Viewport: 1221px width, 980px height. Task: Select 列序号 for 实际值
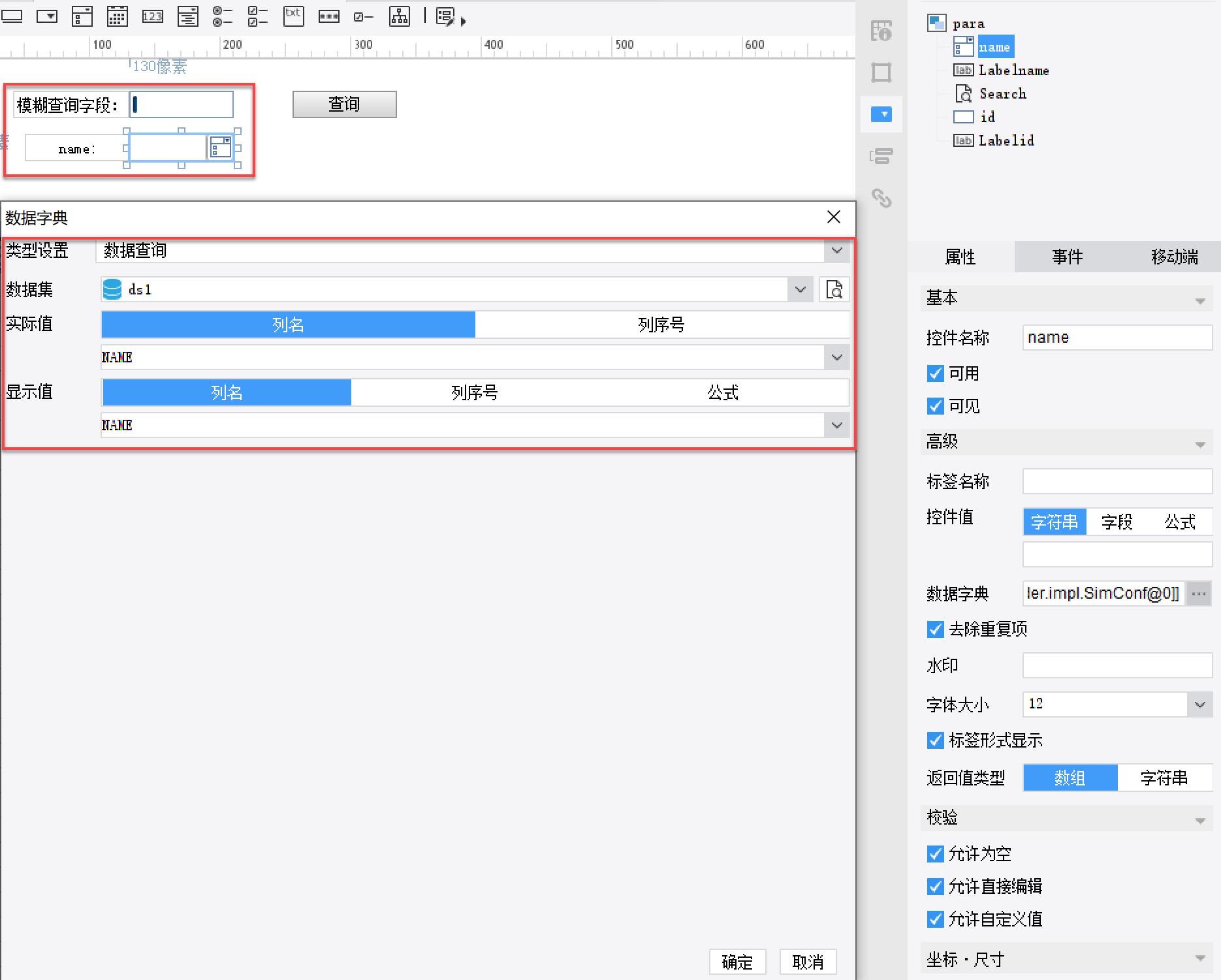661,324
